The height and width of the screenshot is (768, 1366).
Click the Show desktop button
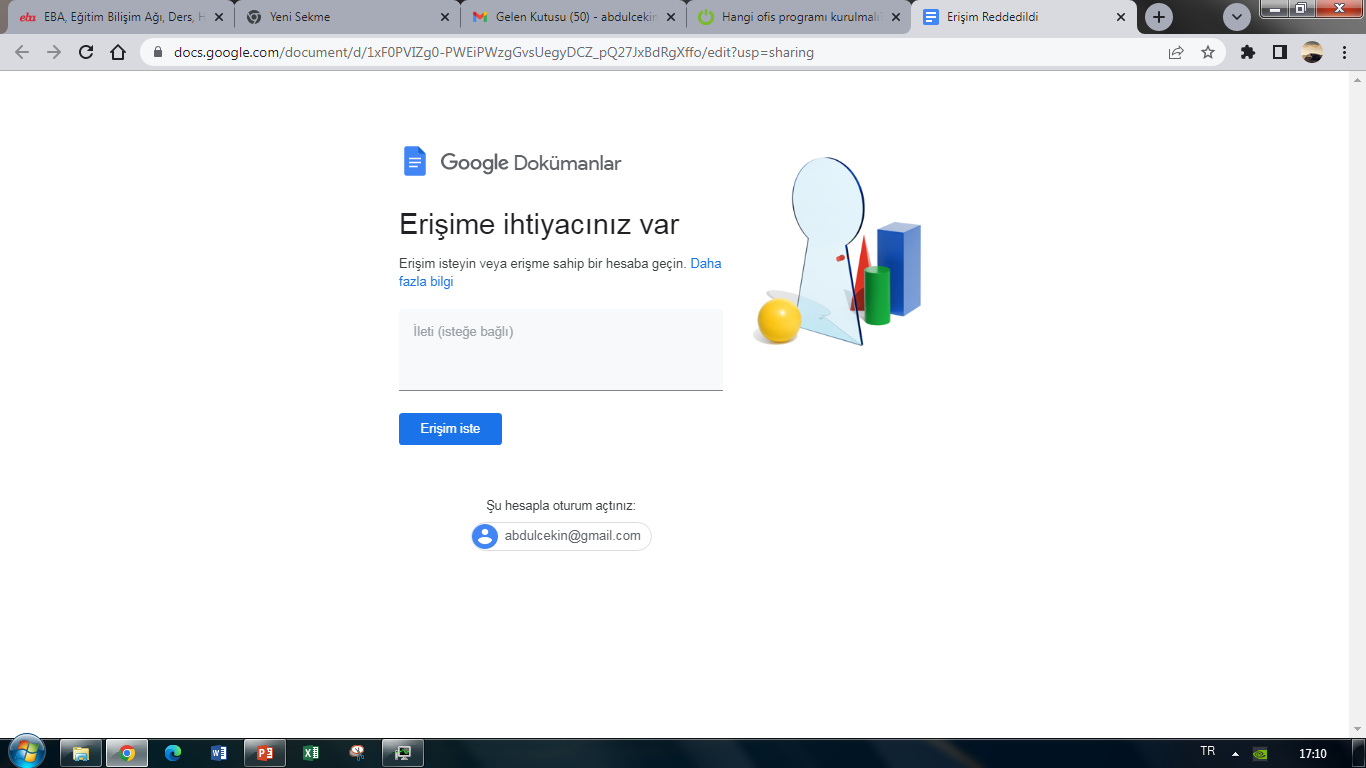coord(1359,753)
